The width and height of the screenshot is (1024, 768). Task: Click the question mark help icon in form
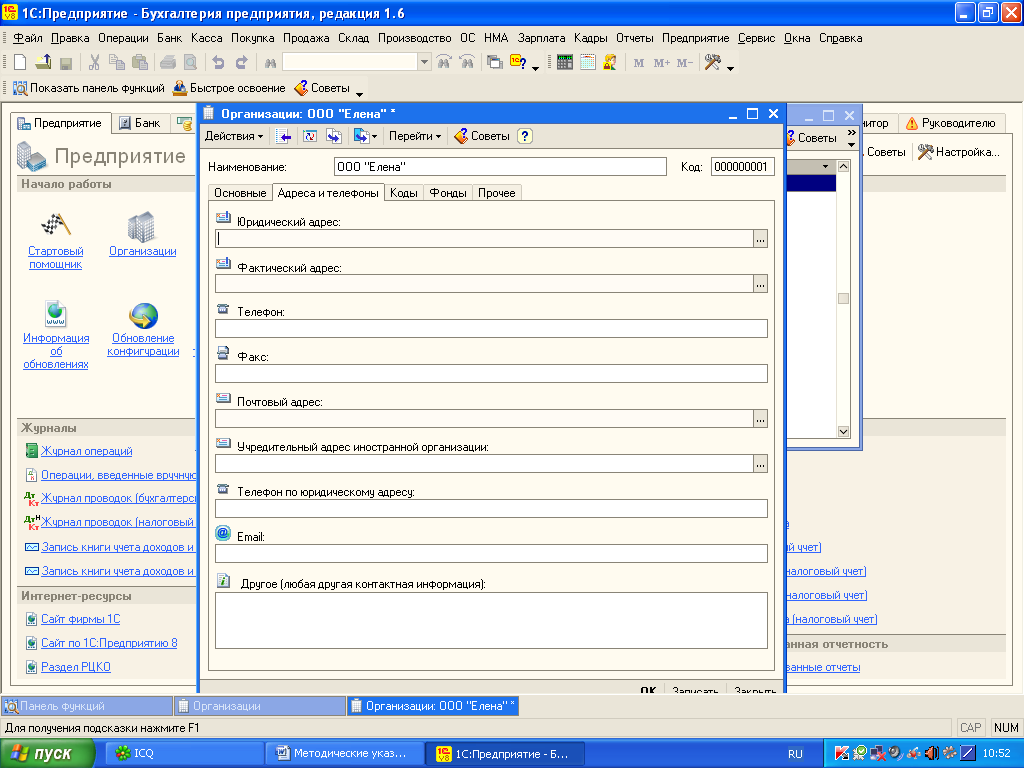(x=525, y=136)
